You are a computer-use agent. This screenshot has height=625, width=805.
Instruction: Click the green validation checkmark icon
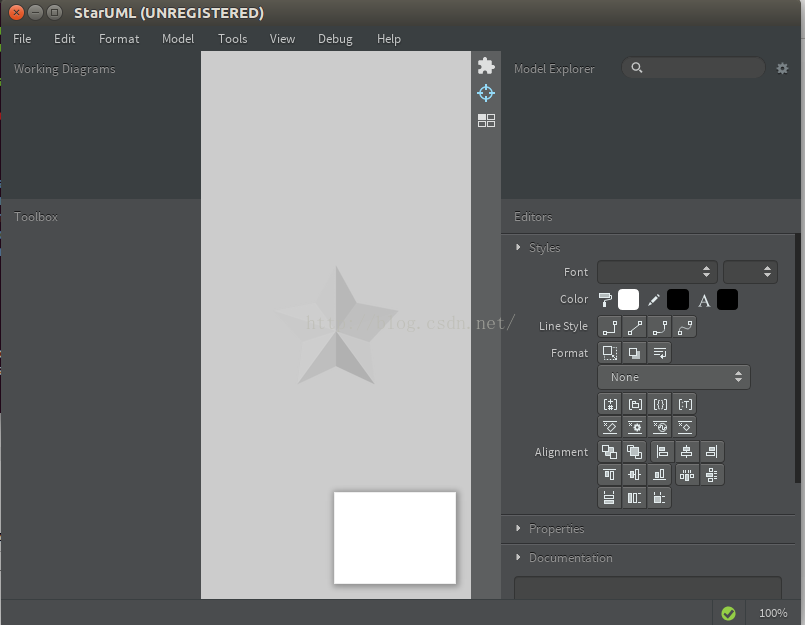[728, 613]
